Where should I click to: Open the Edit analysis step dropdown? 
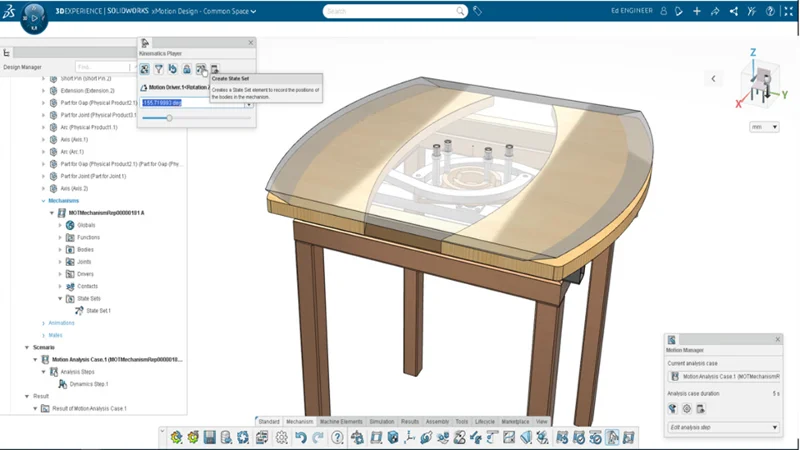point(724,428)
